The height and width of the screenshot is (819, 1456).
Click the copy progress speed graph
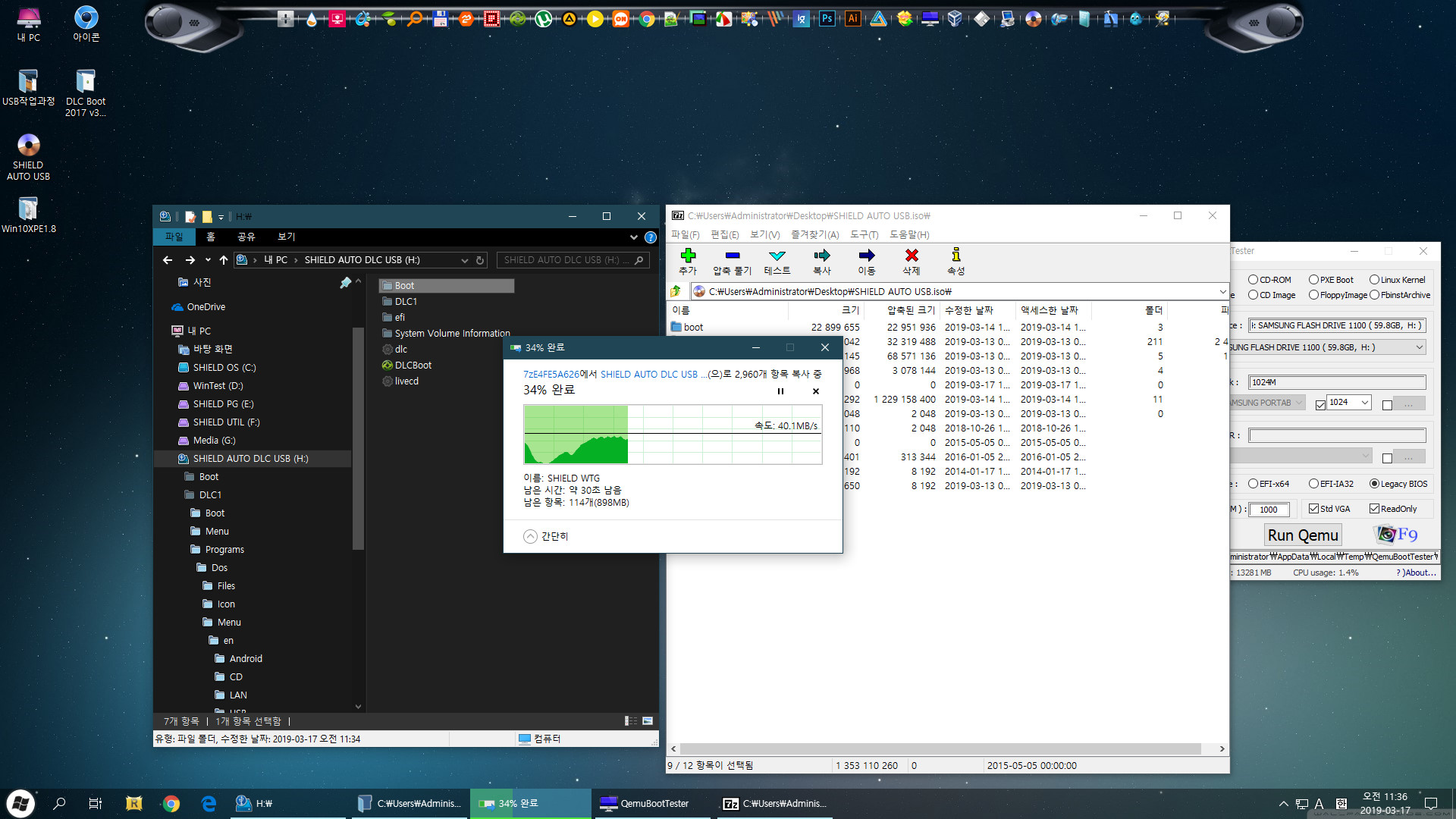point(673,435)
